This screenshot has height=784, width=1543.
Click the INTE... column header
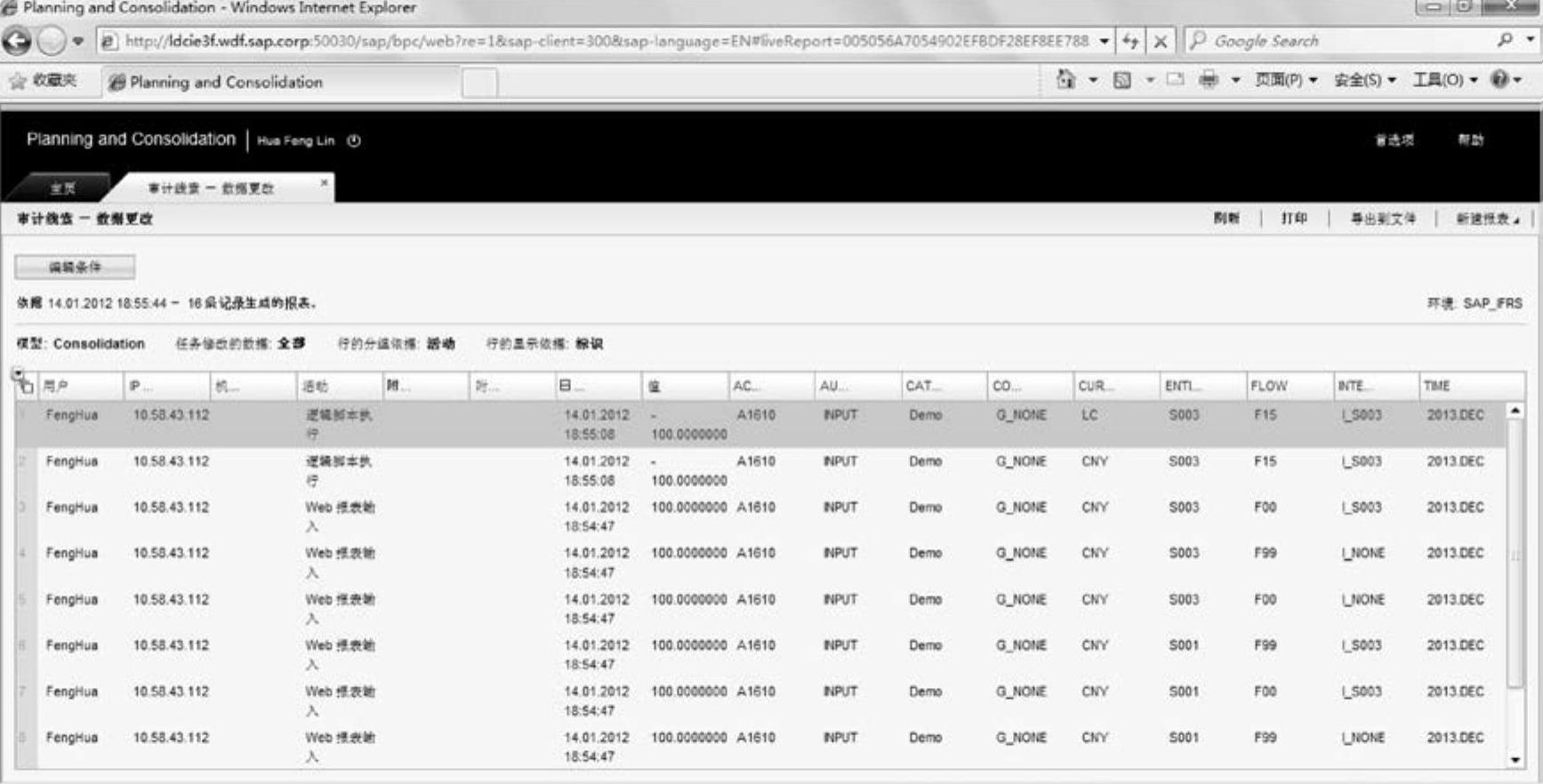coord(1376,386)
